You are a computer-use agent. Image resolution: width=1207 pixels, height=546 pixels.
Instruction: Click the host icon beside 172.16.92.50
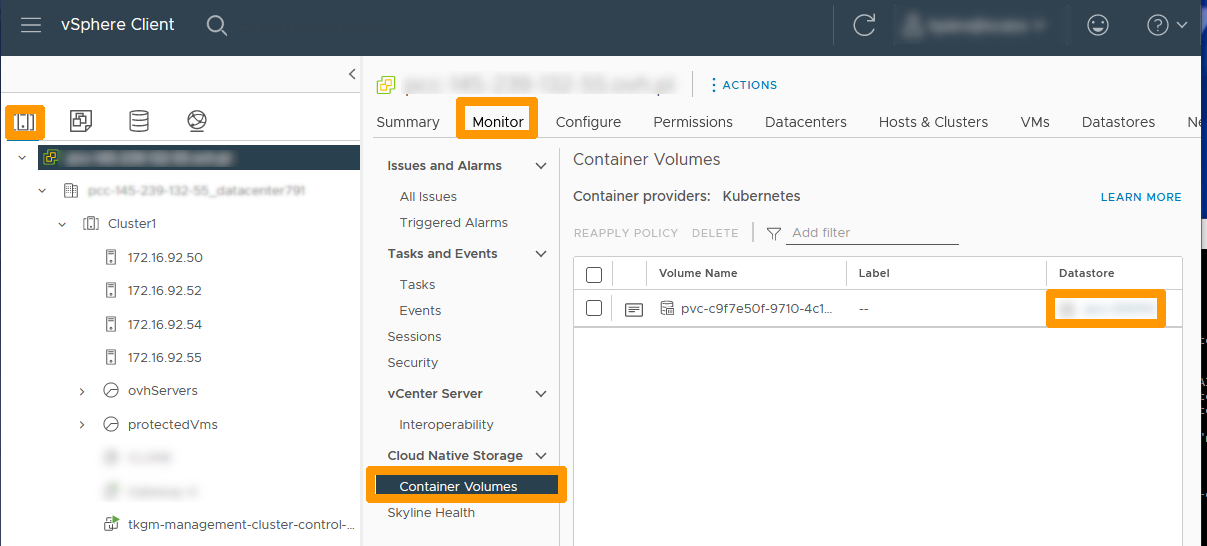point(111,257)
